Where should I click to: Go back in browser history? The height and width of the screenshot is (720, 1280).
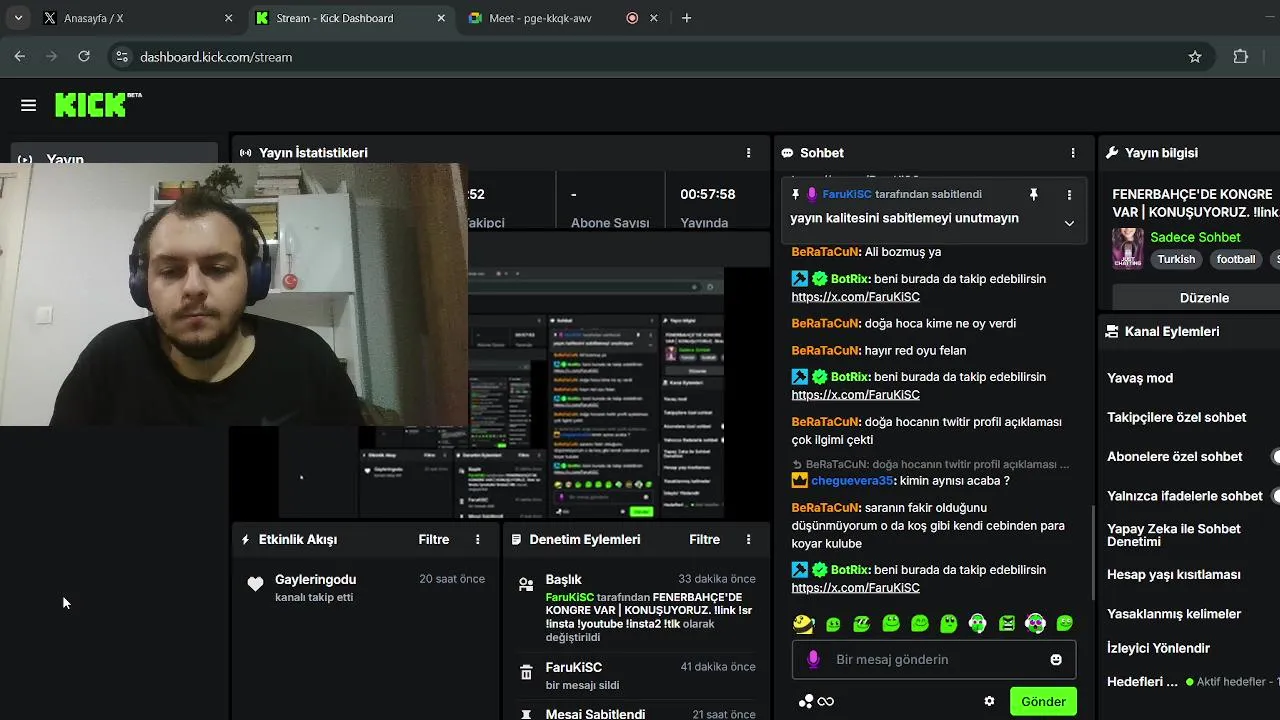click(x=20, y=57)
